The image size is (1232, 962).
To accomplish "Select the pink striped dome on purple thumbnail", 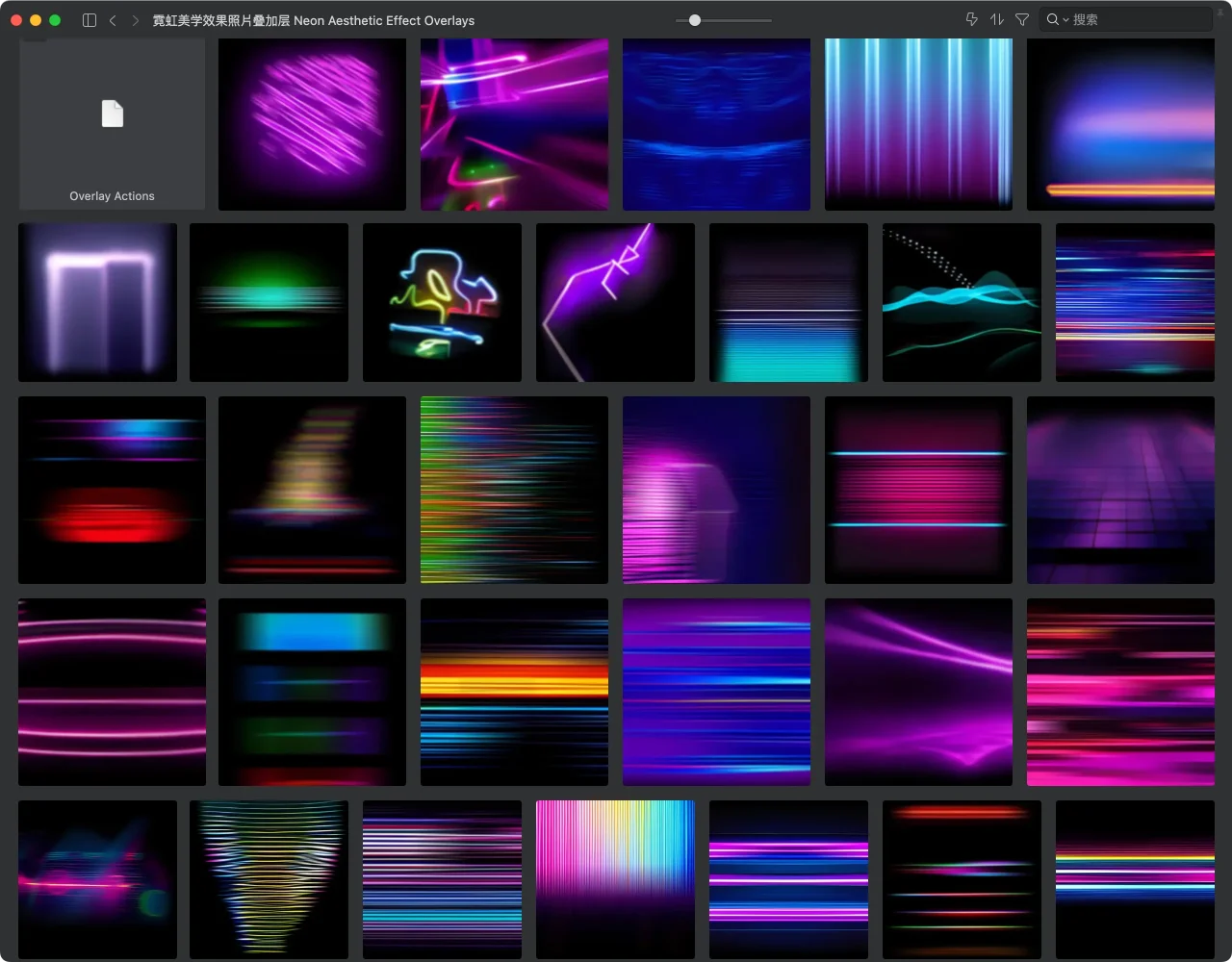I will pyautogui.click(x=716, y=490).
